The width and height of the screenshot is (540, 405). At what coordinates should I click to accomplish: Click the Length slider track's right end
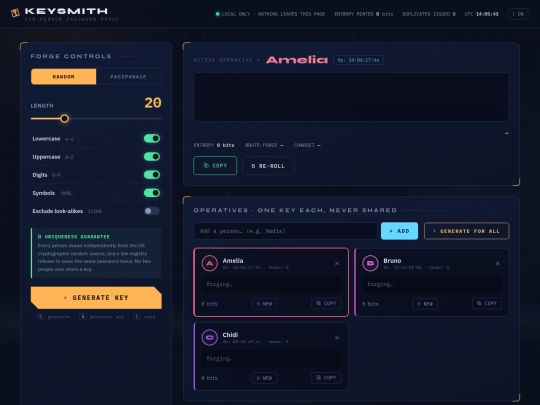click(160, 118)
